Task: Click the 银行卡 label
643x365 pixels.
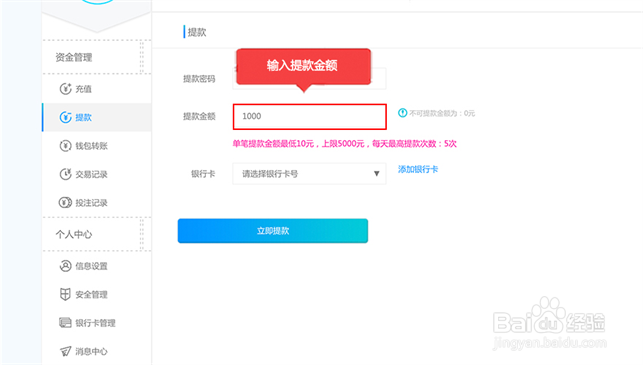Action: click(x=203, y=173)
